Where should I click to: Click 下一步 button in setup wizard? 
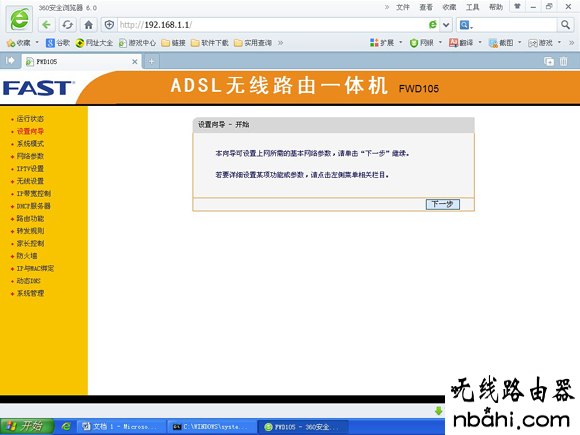(442, 204)
